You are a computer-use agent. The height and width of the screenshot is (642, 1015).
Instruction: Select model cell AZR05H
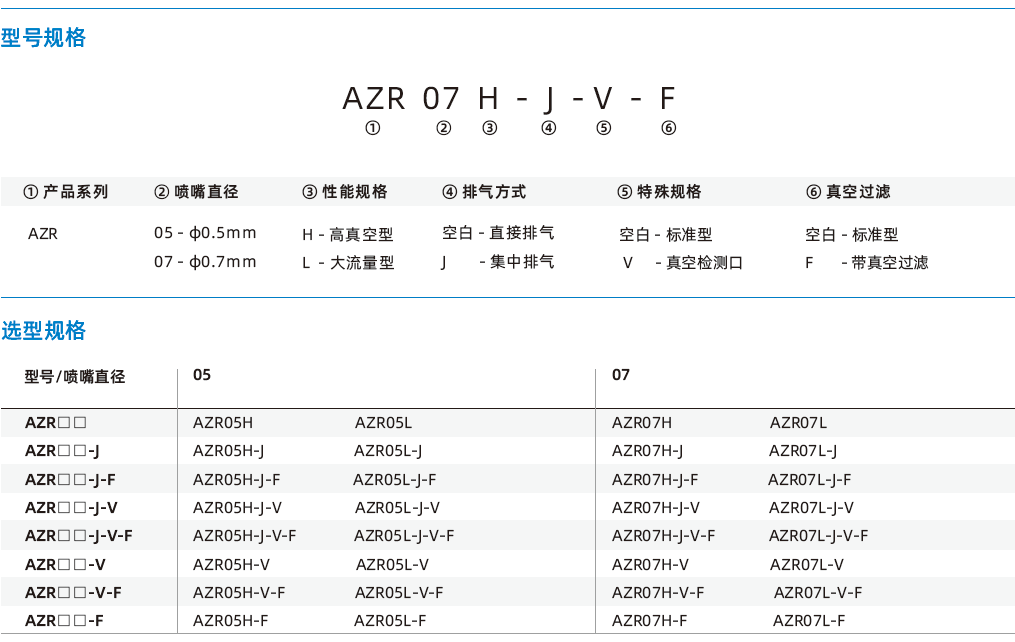pyautogui.click(x=223, y=423)
